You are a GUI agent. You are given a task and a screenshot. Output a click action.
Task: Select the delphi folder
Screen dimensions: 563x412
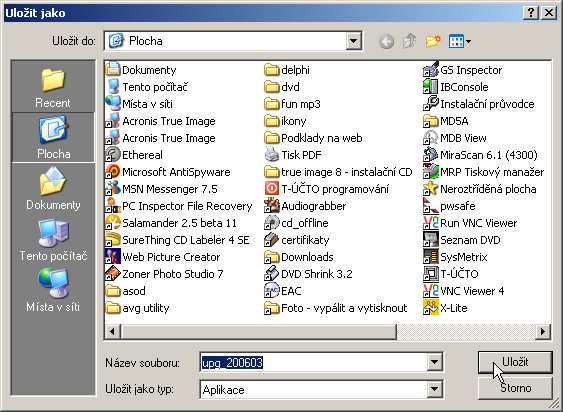[287, 70]
